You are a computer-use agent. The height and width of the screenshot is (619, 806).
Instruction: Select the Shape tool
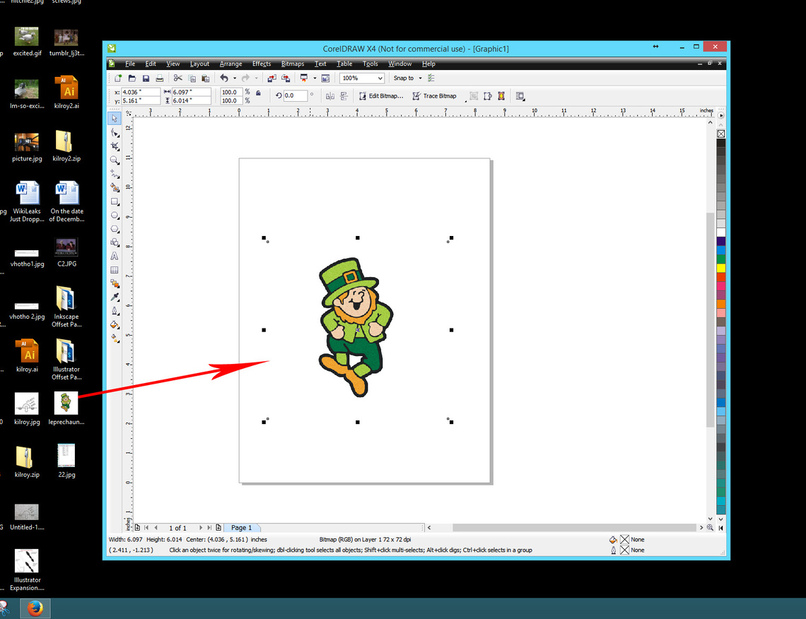(x=116, y=131)
